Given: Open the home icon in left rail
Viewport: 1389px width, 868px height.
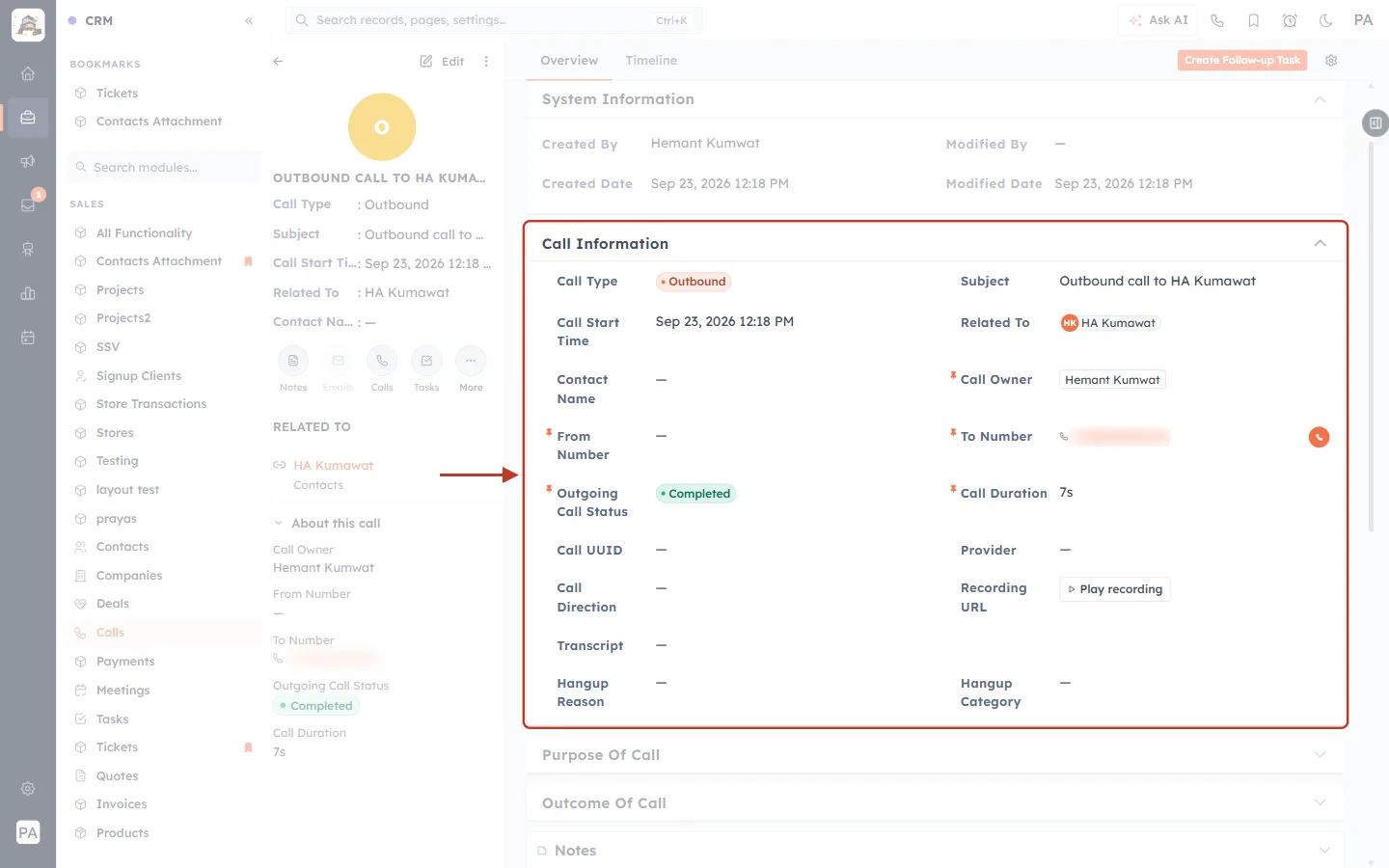Looking at the screenshot, I should 28,73.
